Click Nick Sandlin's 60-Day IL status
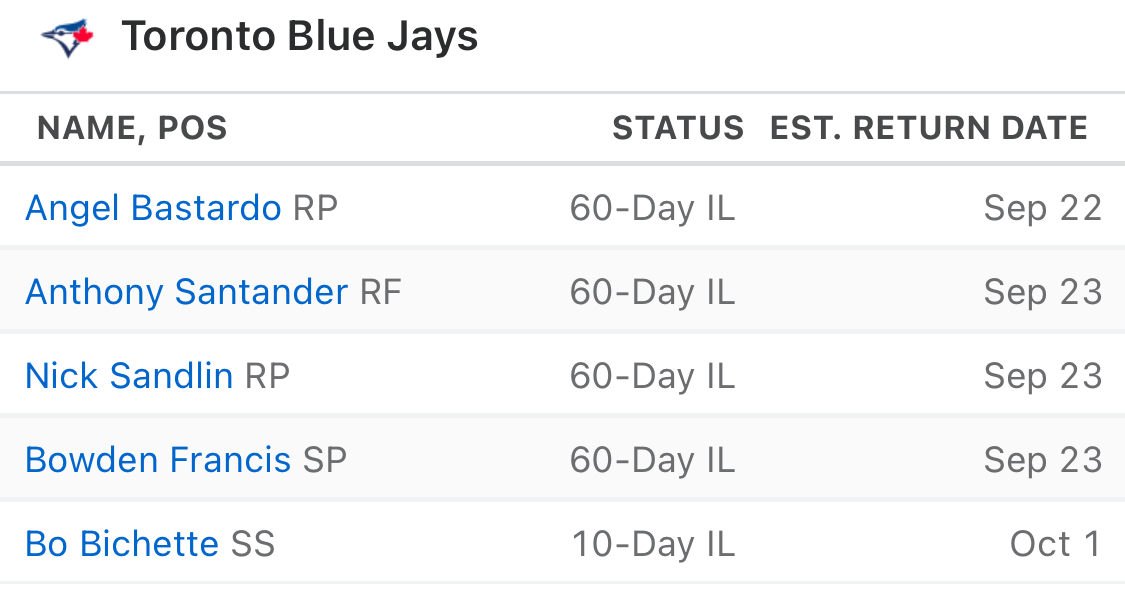This screenshot has height=597, width=1125. (652, 376)
